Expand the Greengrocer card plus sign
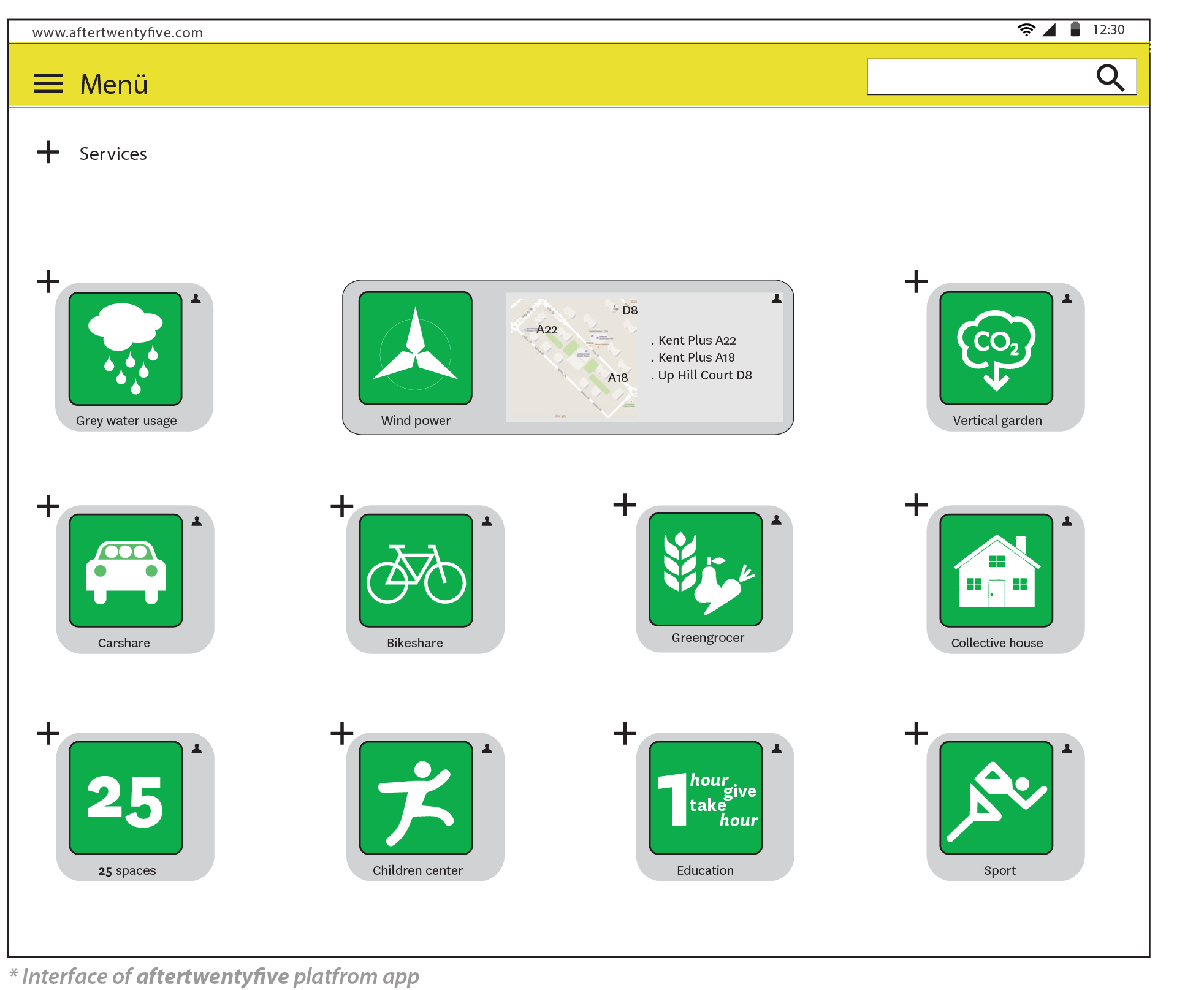 (625, 505)
